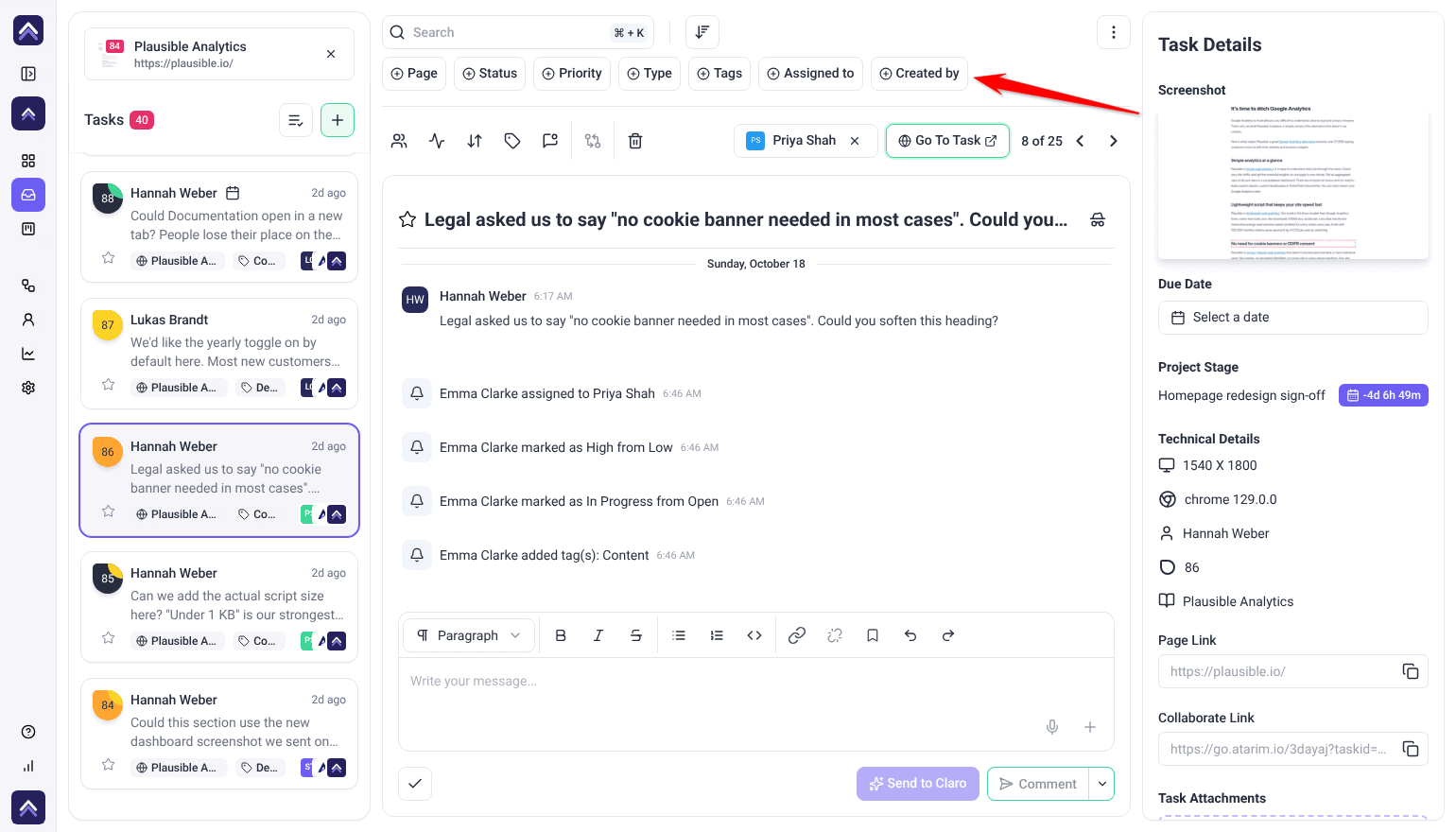Star the cookie banner task title
The image size is (1456, 832).
407,219
